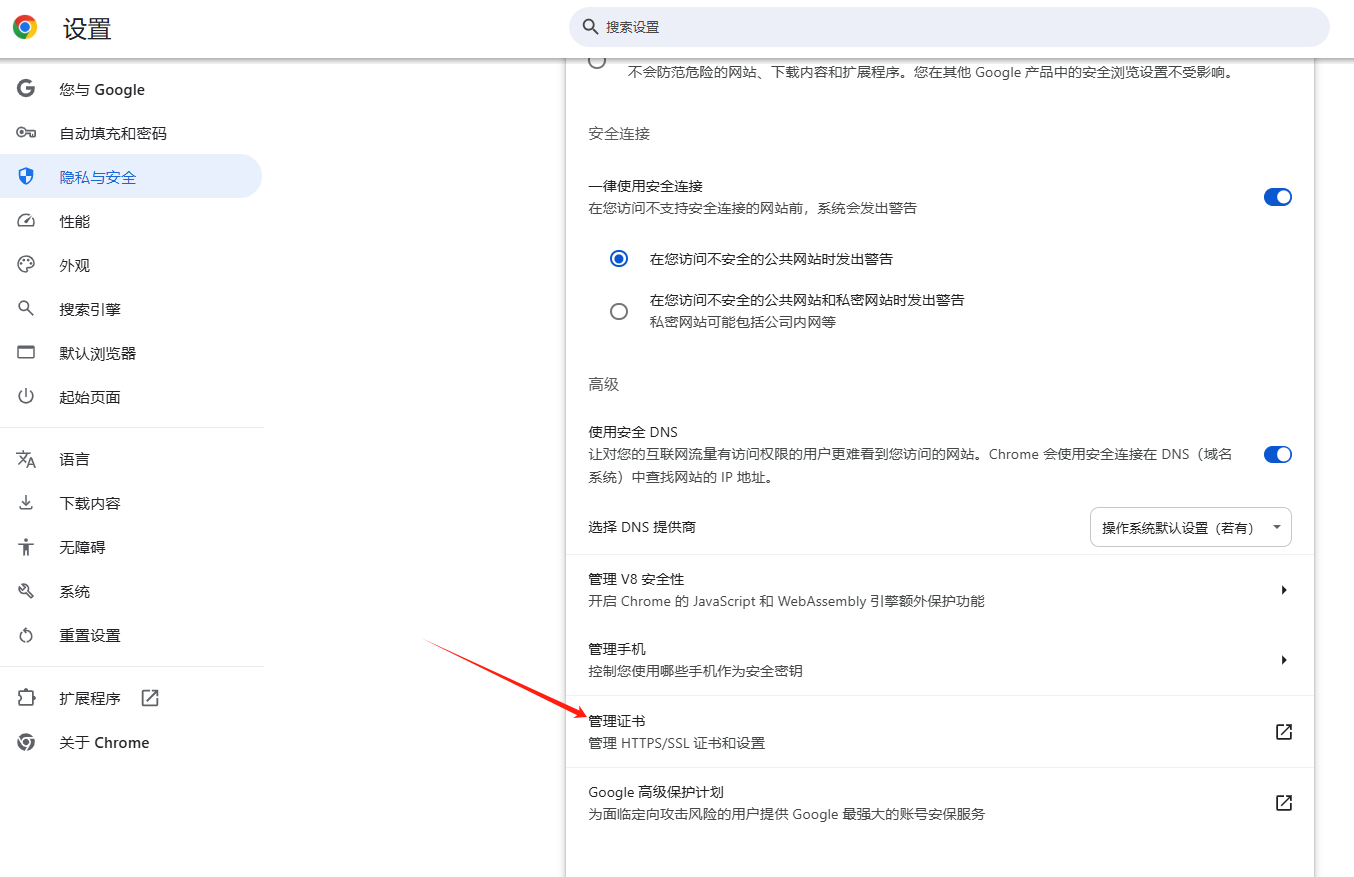This screenshot has height=877, width=1354.
Task: Open Google 高级保护计划 row
Action: click(x=940, y=803)
